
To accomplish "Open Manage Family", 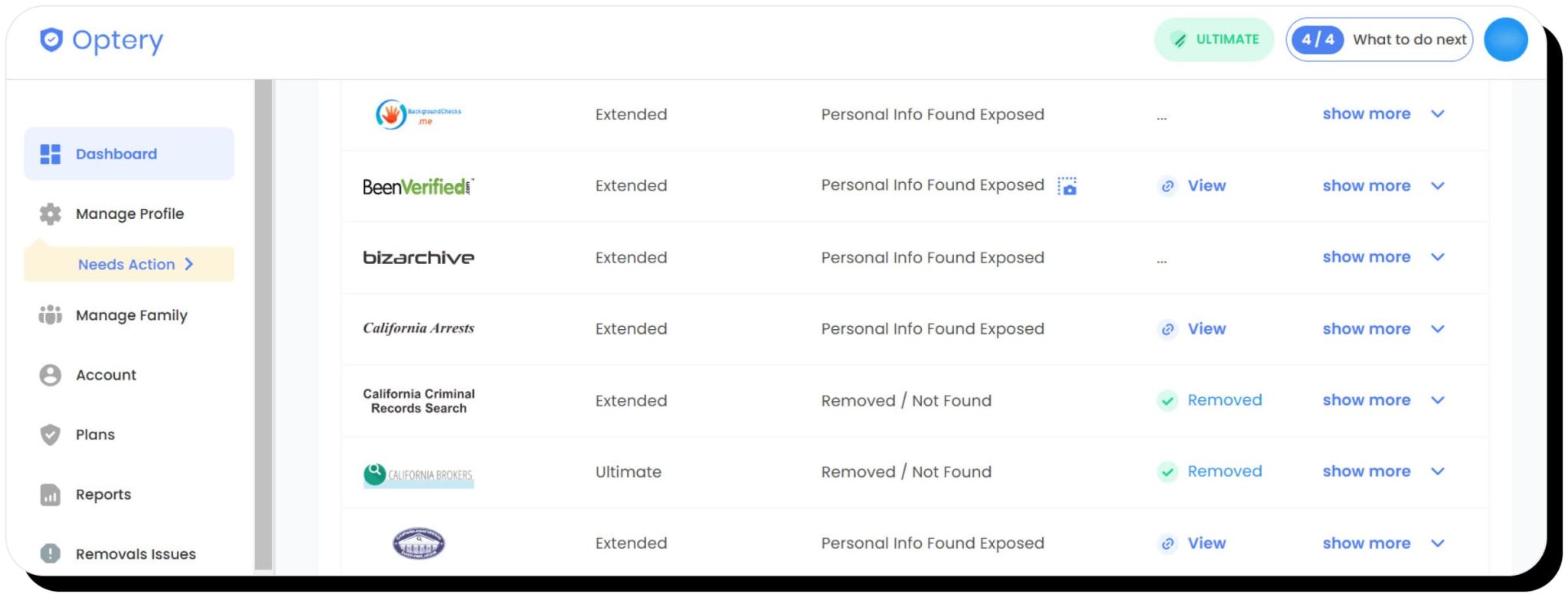I will 132,315.
